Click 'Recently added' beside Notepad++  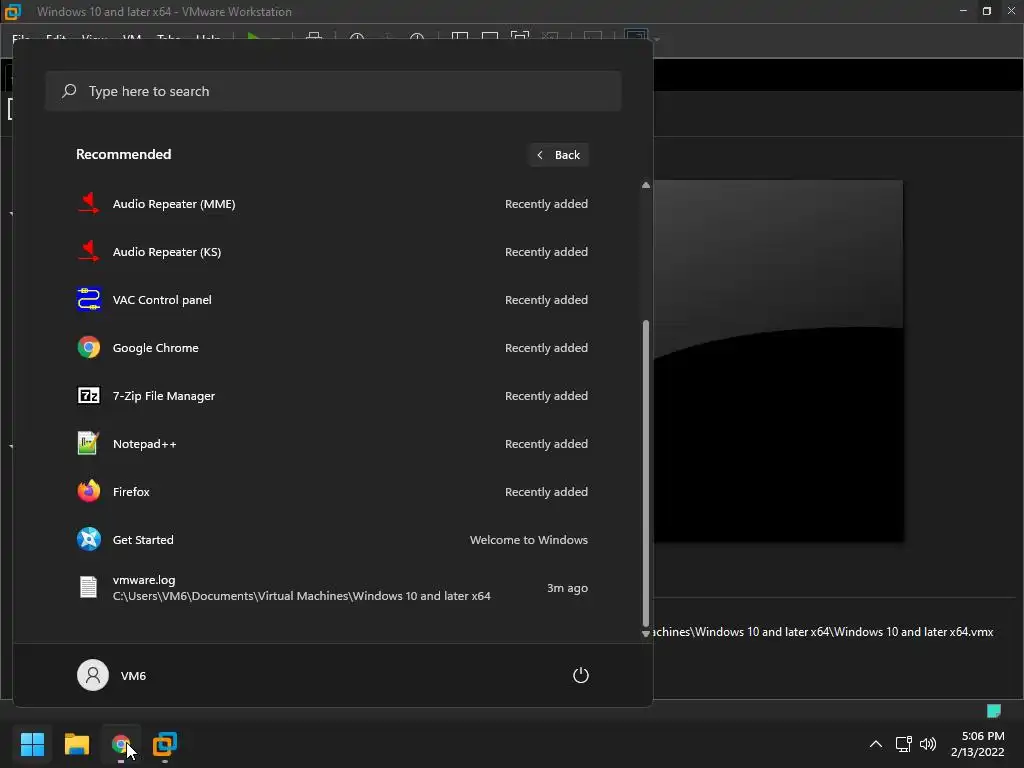[x=547, y=444]
